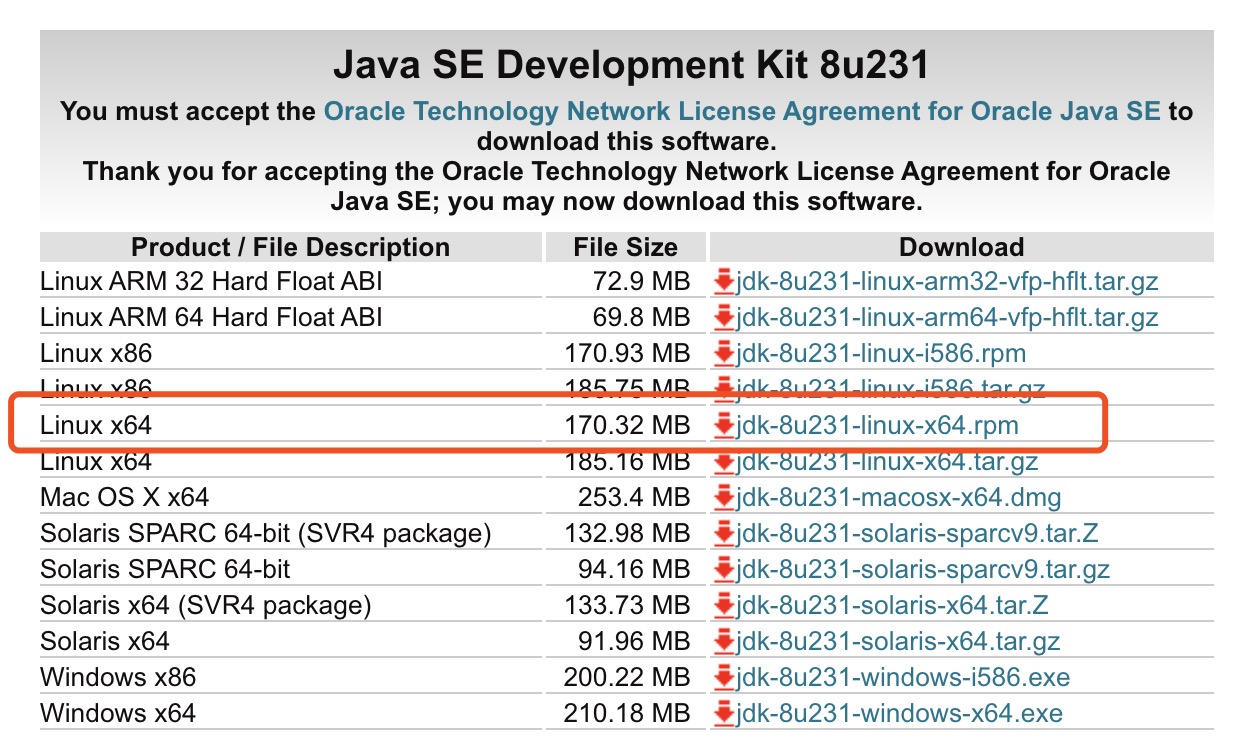This screenshot has width=1242, height=754.
Task: Download jdk-8u231-macosx-x64.dmg
Action: coord(898,498)
